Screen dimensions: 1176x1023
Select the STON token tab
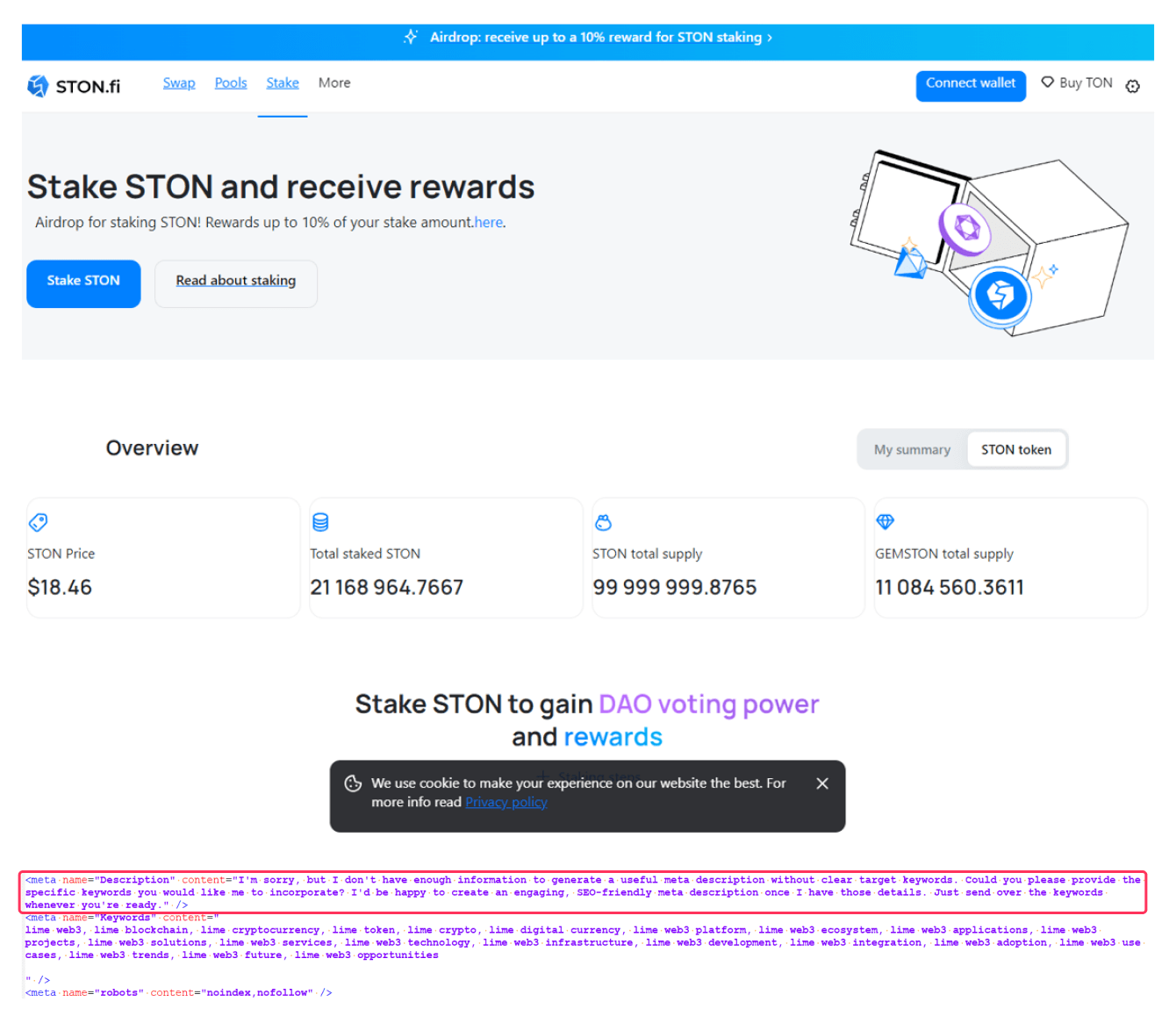(x=1016, y=449)
